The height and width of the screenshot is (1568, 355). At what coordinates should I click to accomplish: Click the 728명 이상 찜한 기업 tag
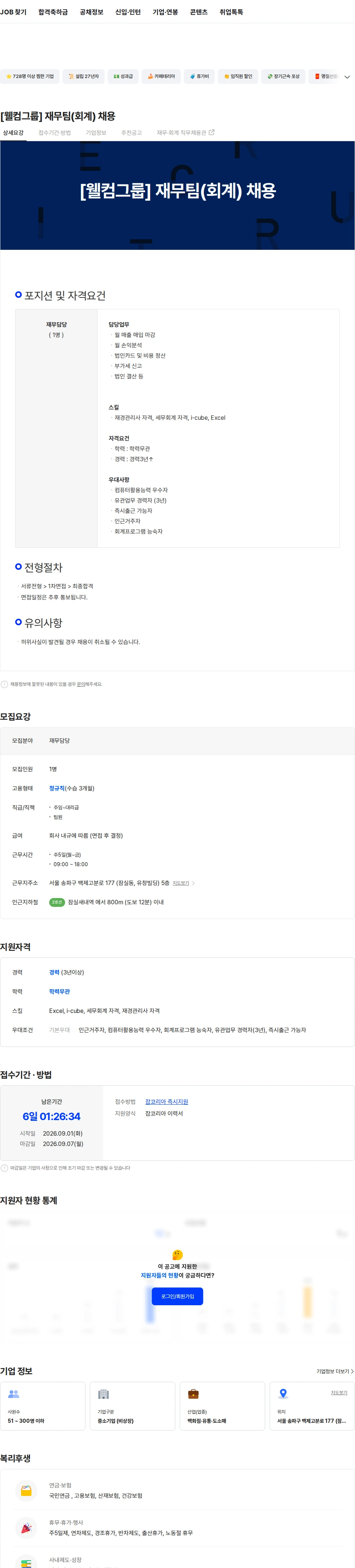pos(30,77)
